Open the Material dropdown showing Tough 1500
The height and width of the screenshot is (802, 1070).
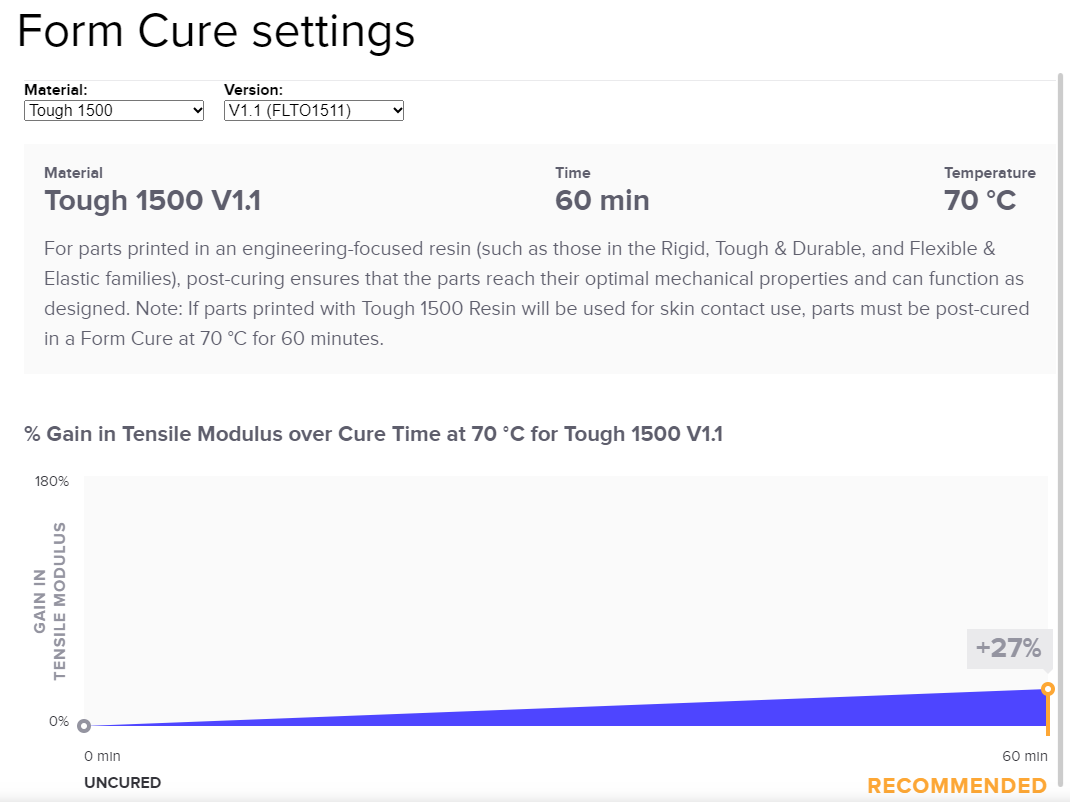(114, 110)
